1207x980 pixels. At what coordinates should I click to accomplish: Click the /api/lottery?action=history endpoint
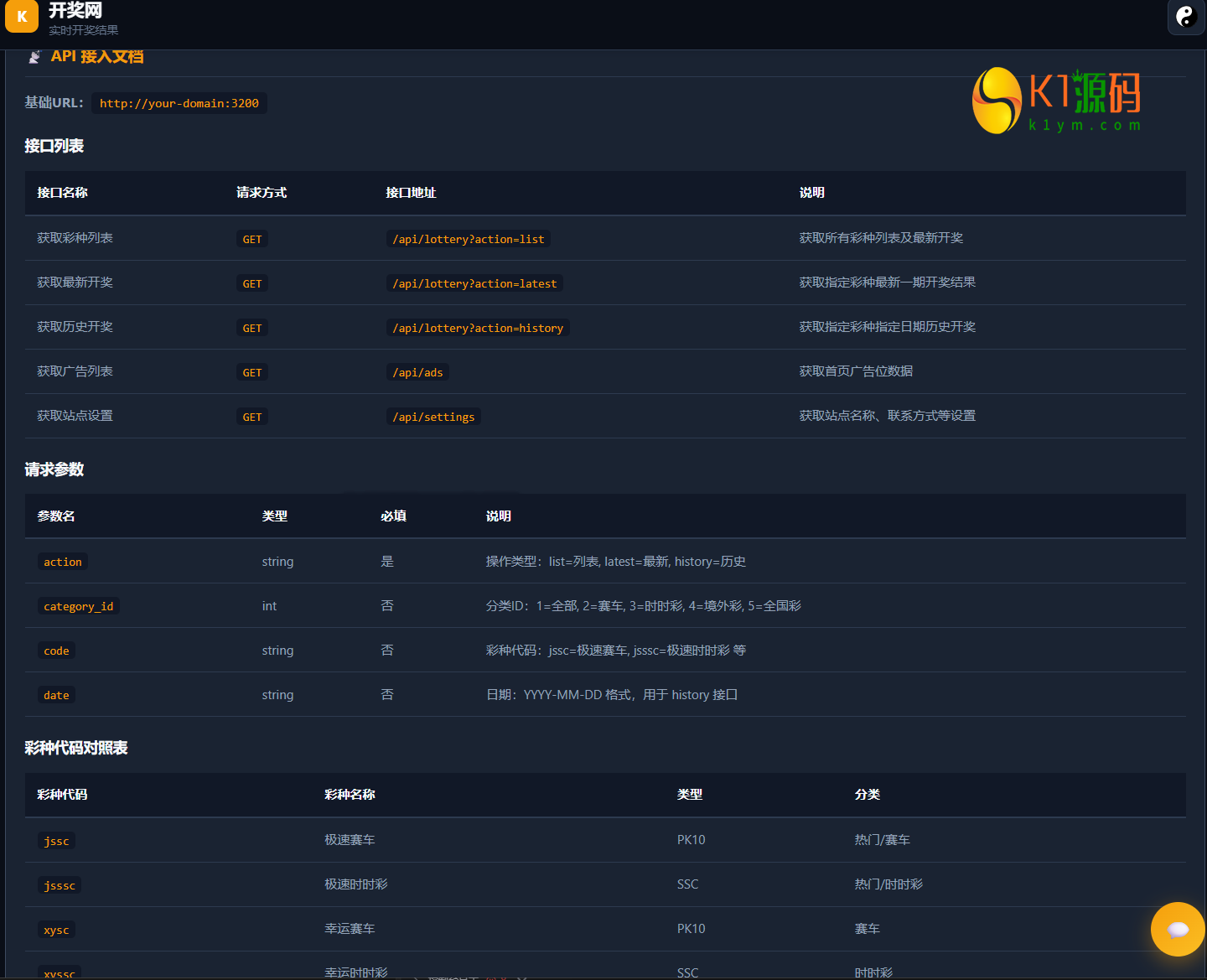point(478,328)
